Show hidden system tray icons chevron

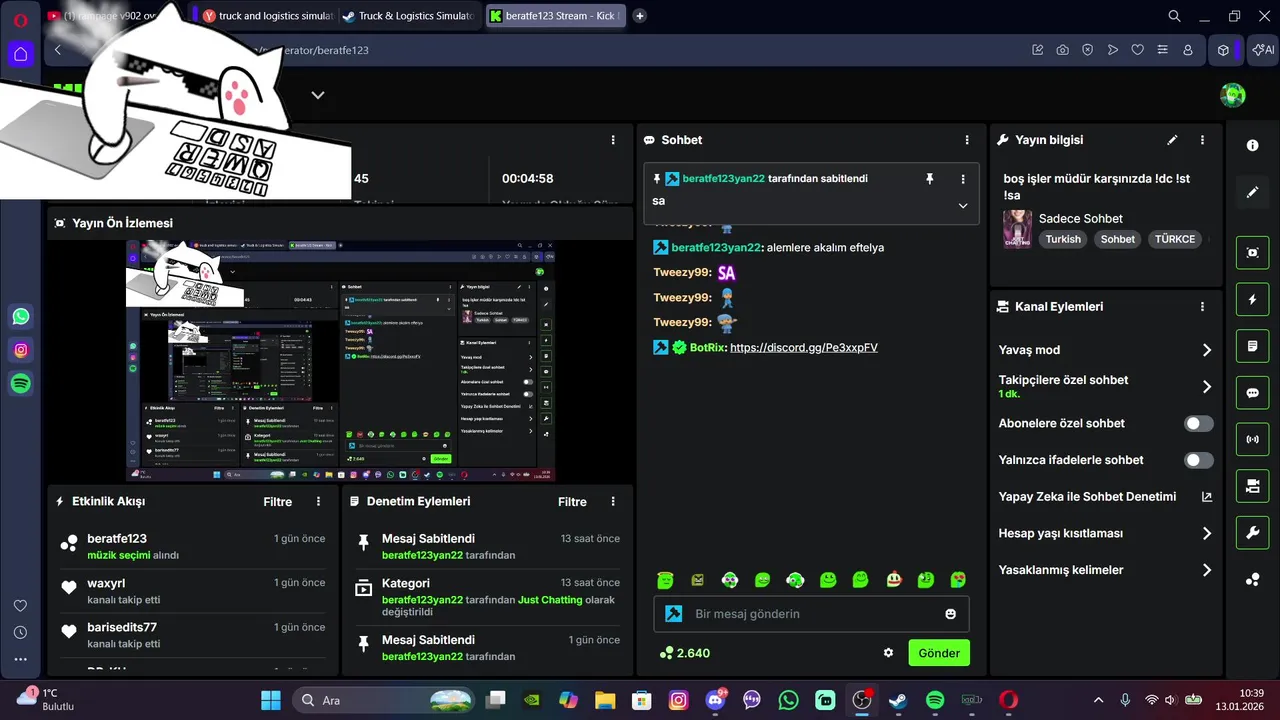coord(1099,700)
